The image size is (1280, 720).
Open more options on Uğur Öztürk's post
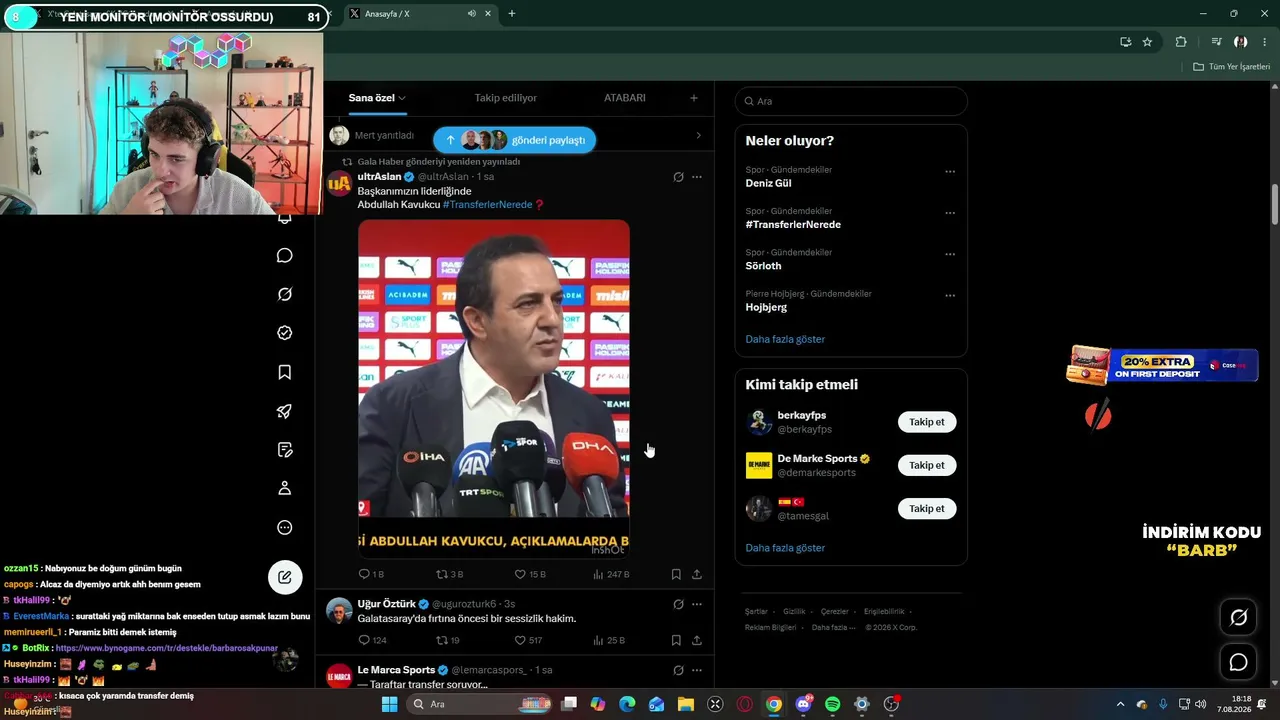pyautogui.click(x=697, y=604)
